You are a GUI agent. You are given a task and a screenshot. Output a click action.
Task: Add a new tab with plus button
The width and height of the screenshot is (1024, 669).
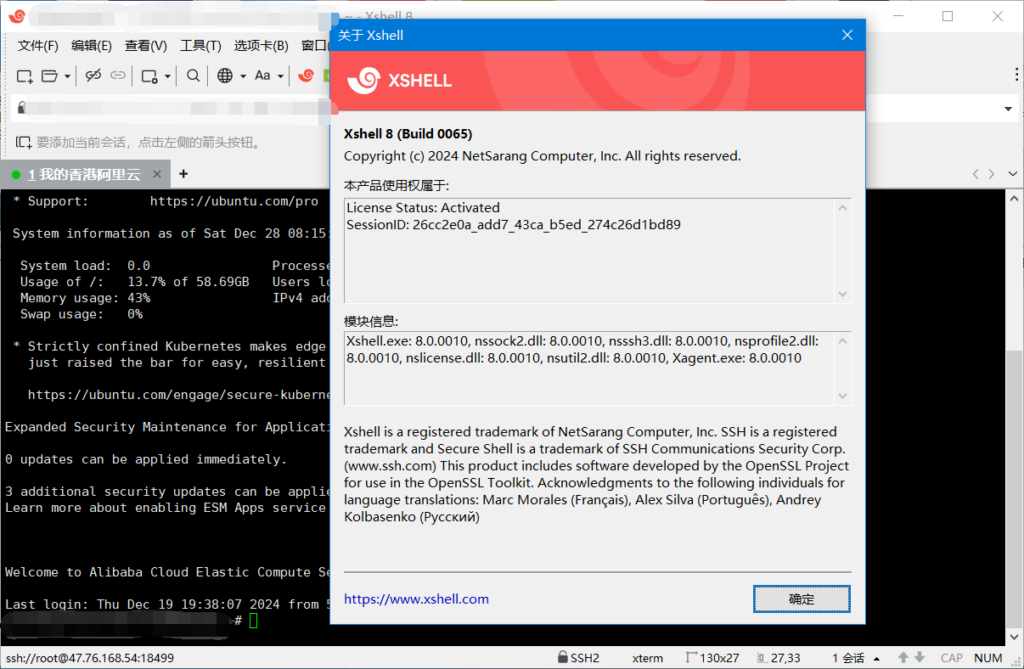pyautogui.click(x=184, y=174)
